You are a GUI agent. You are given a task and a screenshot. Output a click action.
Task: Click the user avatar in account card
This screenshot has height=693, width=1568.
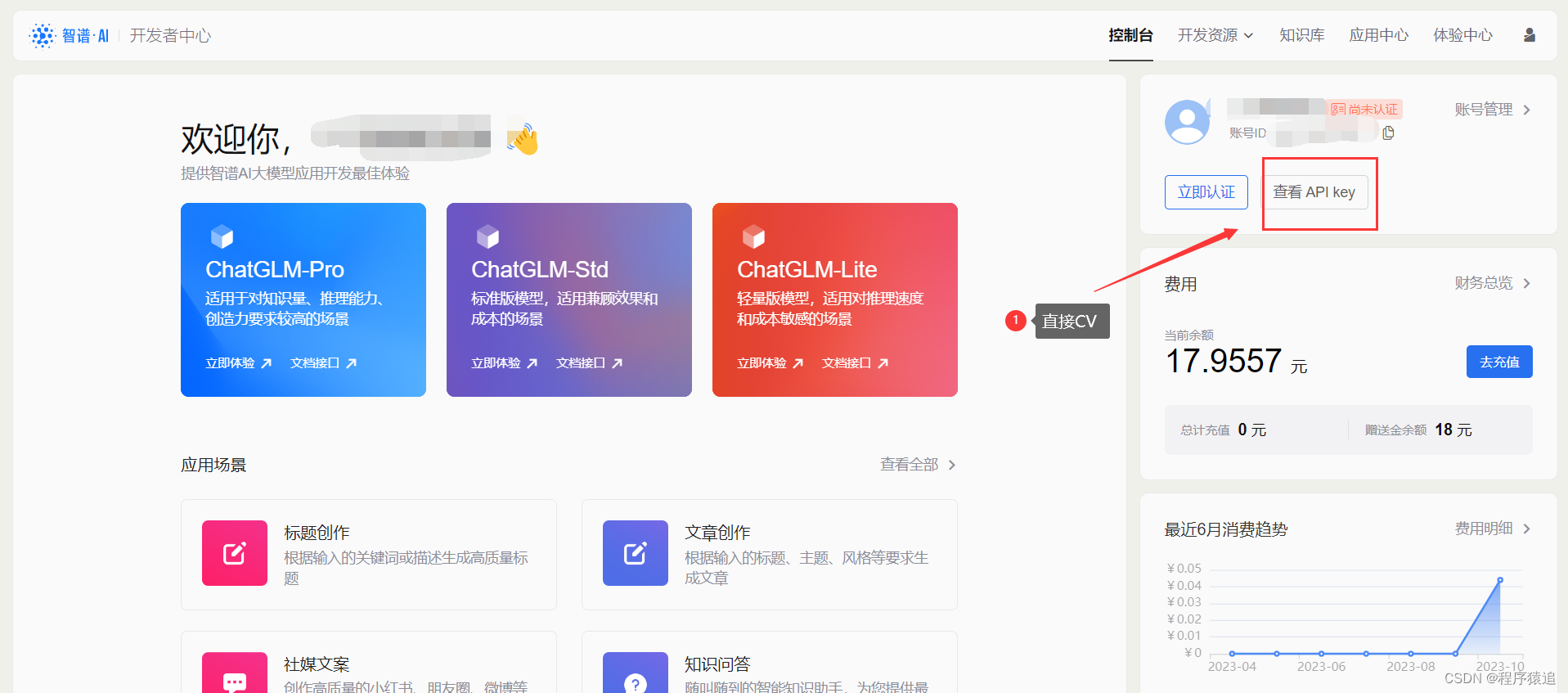1187,122
